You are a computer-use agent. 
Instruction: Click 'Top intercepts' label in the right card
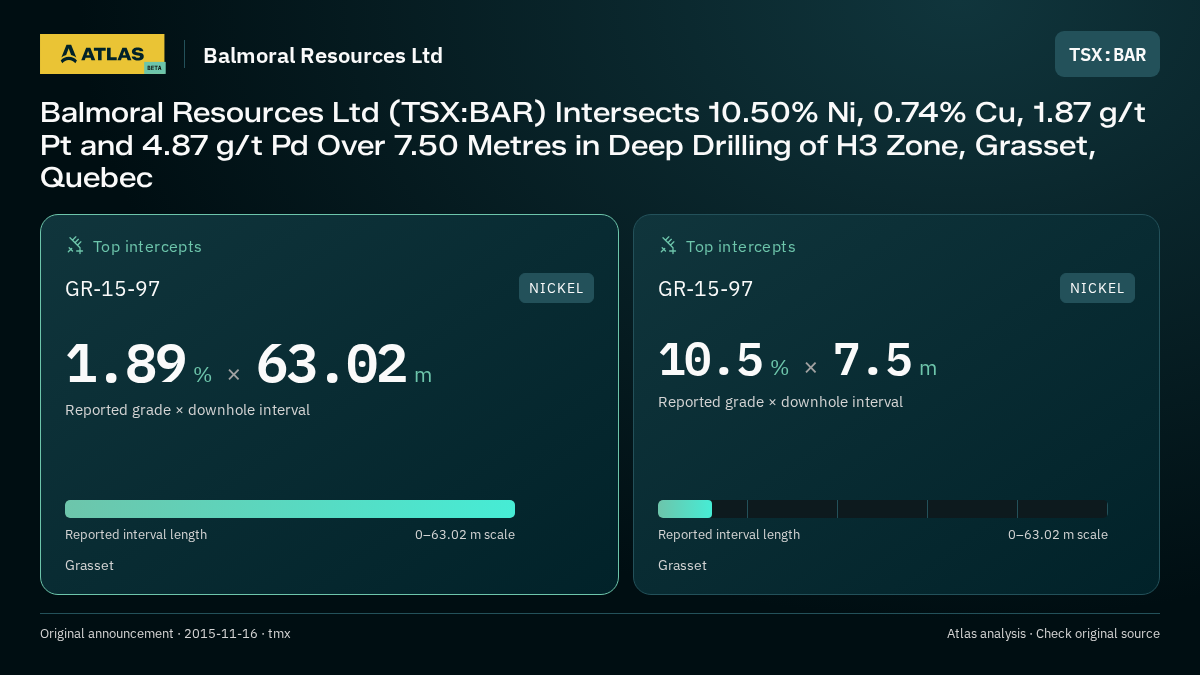pos(740,246)
